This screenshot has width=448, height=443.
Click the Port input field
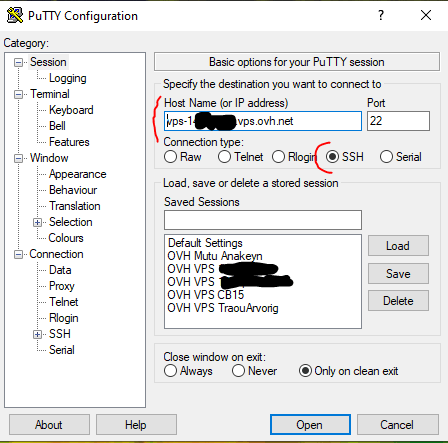(398, 121)
